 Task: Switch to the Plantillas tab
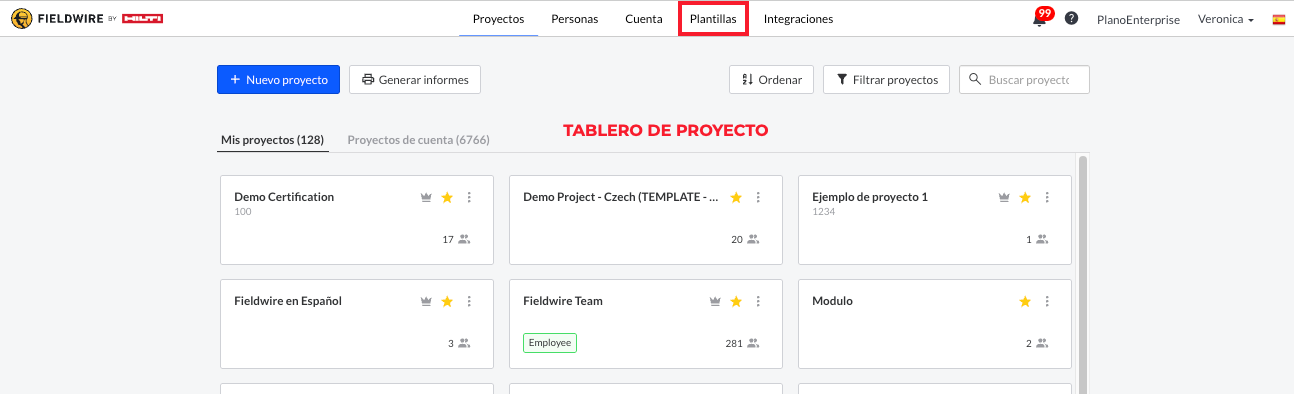[713, 19]
